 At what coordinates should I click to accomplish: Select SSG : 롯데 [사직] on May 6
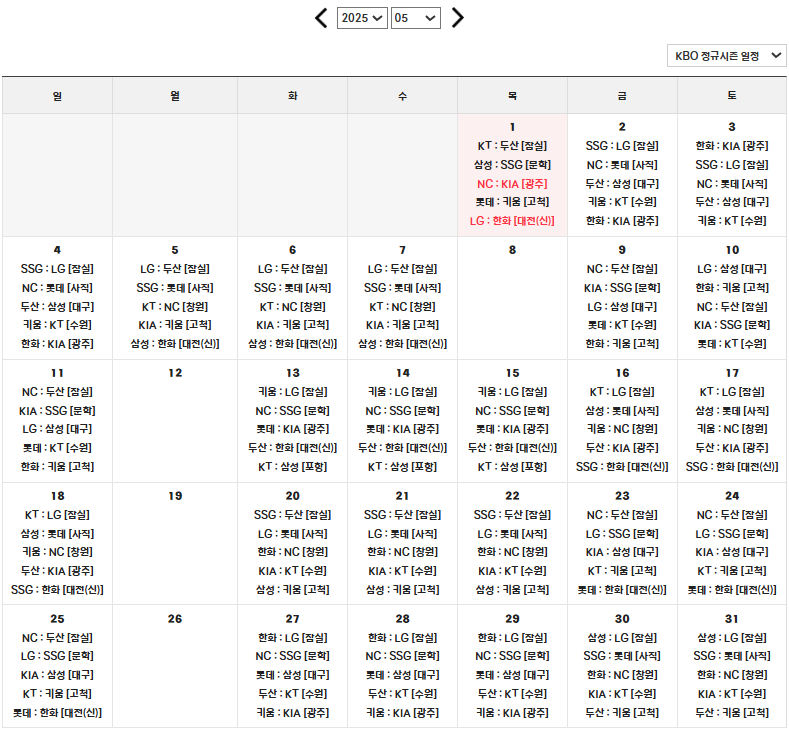tap(292, 288)
